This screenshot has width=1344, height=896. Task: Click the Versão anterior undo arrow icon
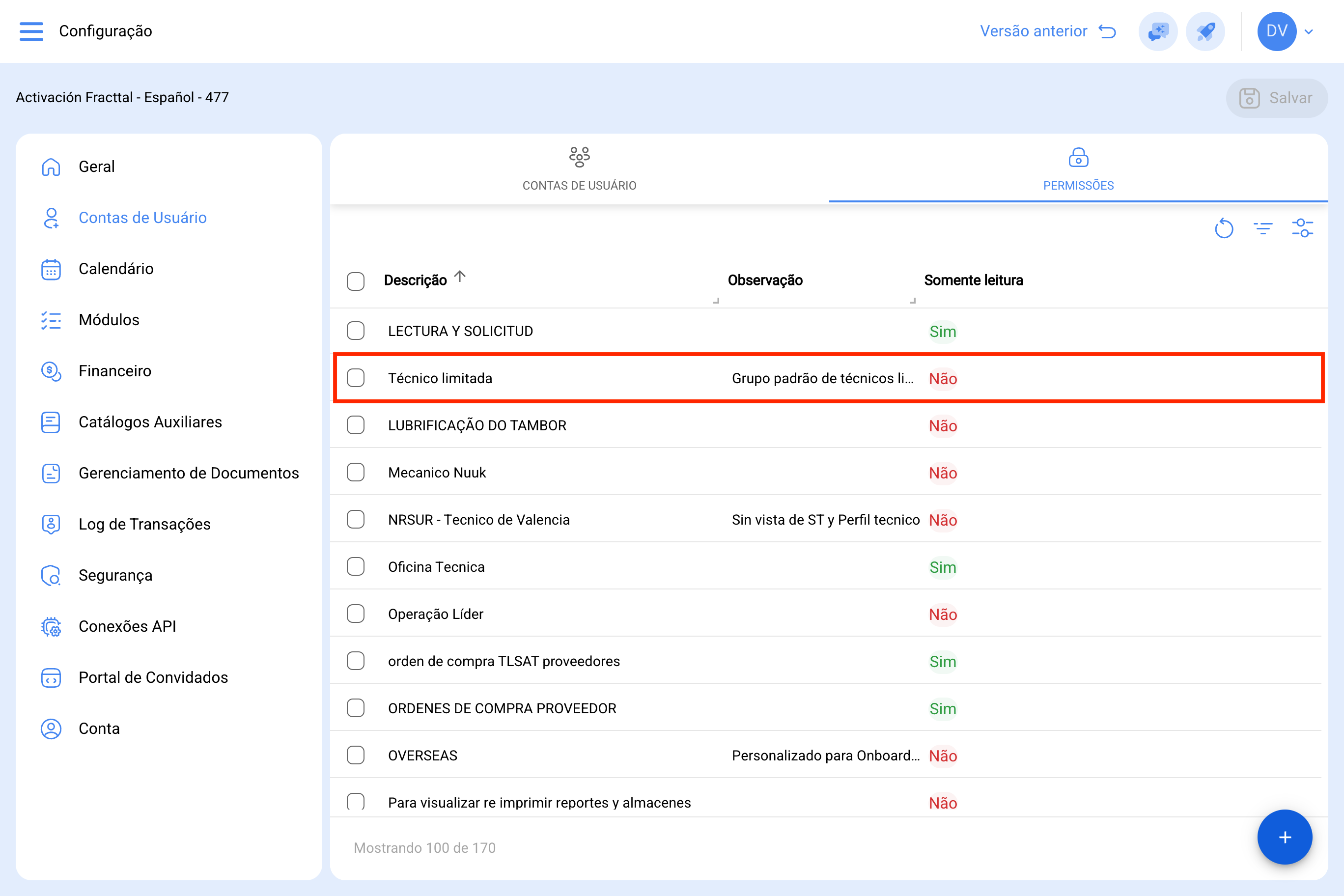point(1107,31)
